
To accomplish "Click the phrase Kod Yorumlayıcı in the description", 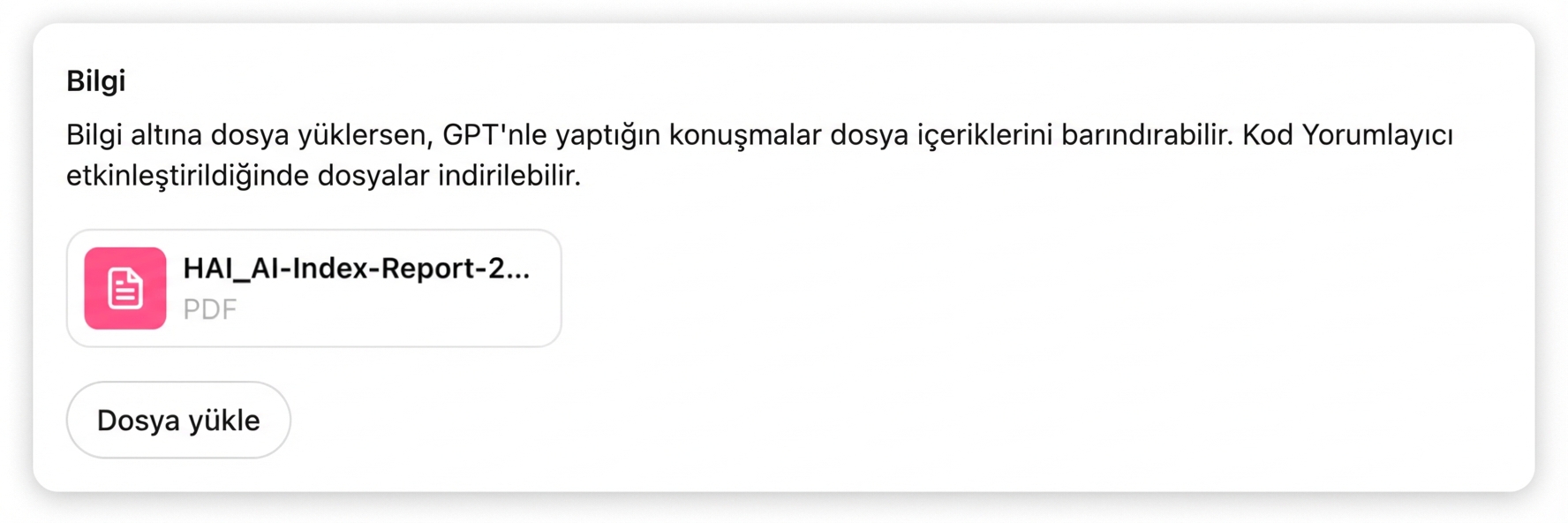I will pos(1348,134).
